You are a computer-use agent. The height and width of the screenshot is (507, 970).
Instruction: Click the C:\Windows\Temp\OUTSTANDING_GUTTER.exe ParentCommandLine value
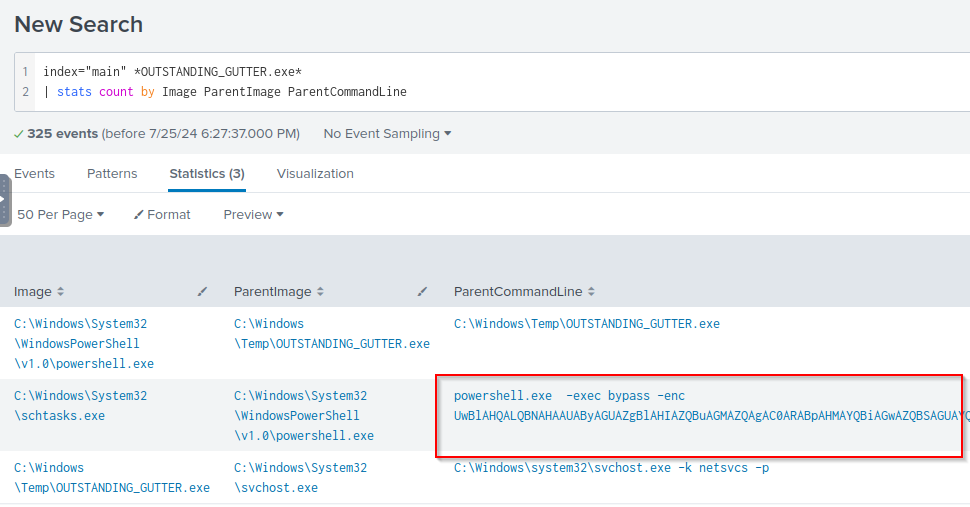(586, 324)
